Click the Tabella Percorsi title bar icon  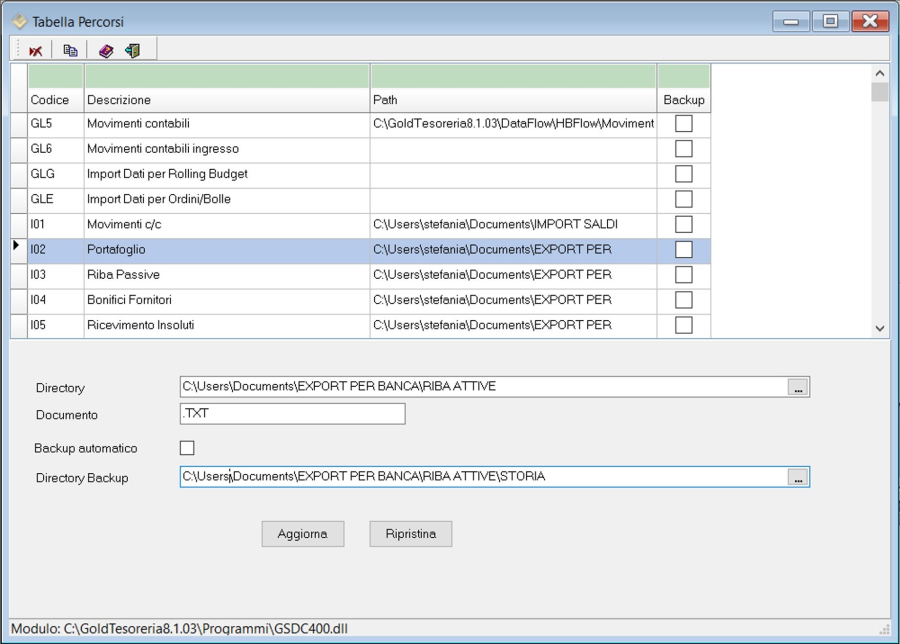click(x=18, y=21)
